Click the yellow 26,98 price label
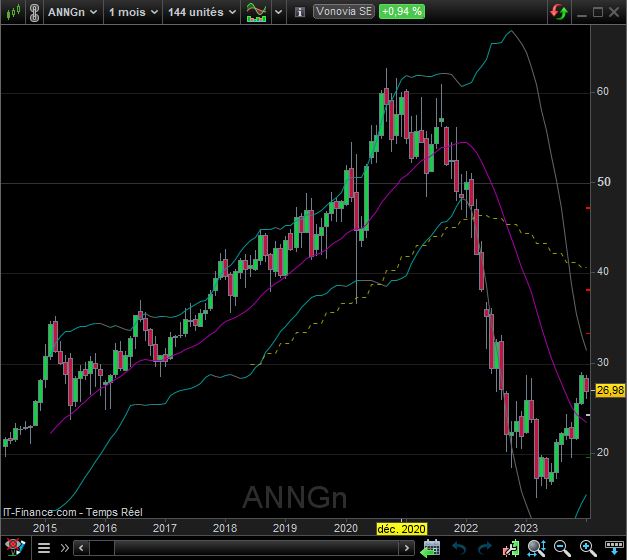The height and width of the screenshot is (560, 629). (611, 391)
